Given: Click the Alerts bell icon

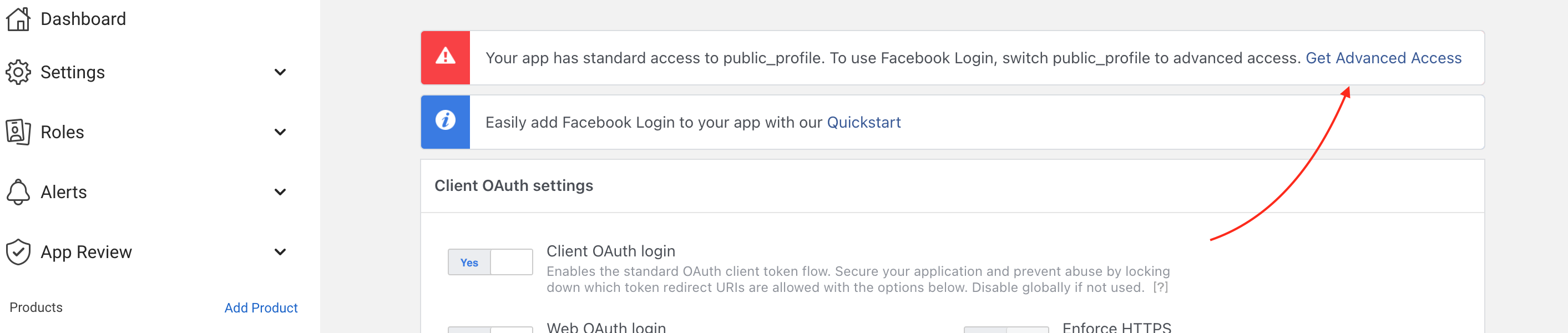Looking at the screenshot, I should 18,192.
